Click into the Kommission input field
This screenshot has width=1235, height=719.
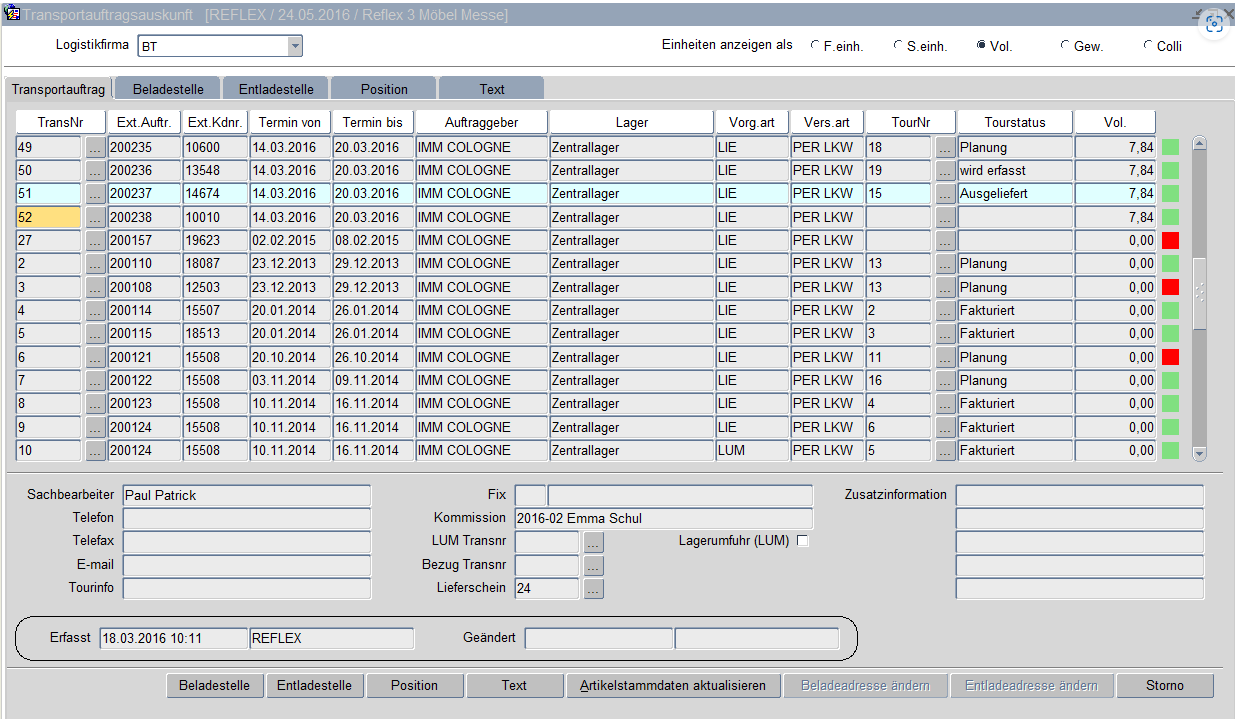click(663, 519)
